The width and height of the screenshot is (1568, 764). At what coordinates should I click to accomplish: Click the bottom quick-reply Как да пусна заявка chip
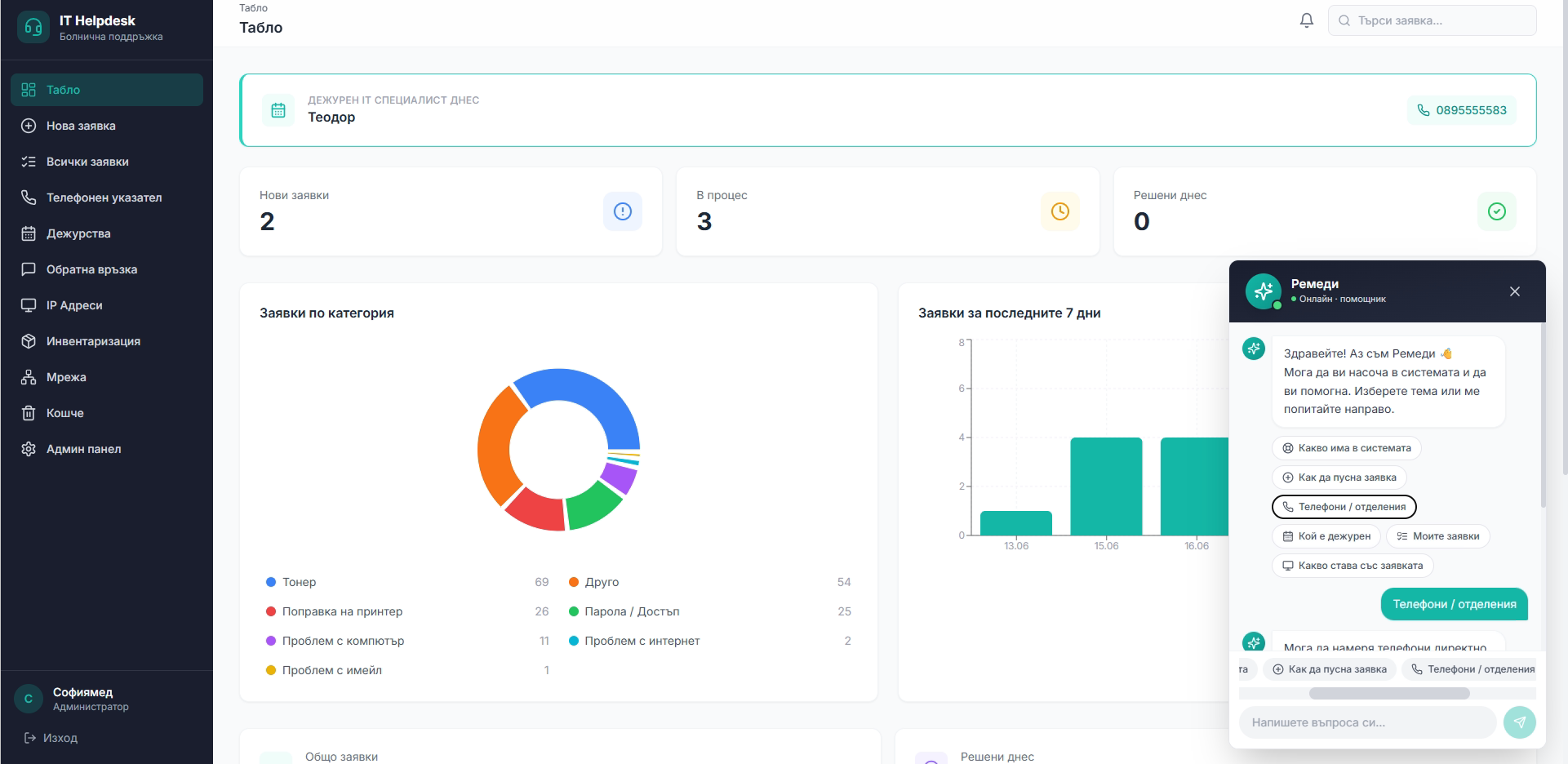[1330, 669]
